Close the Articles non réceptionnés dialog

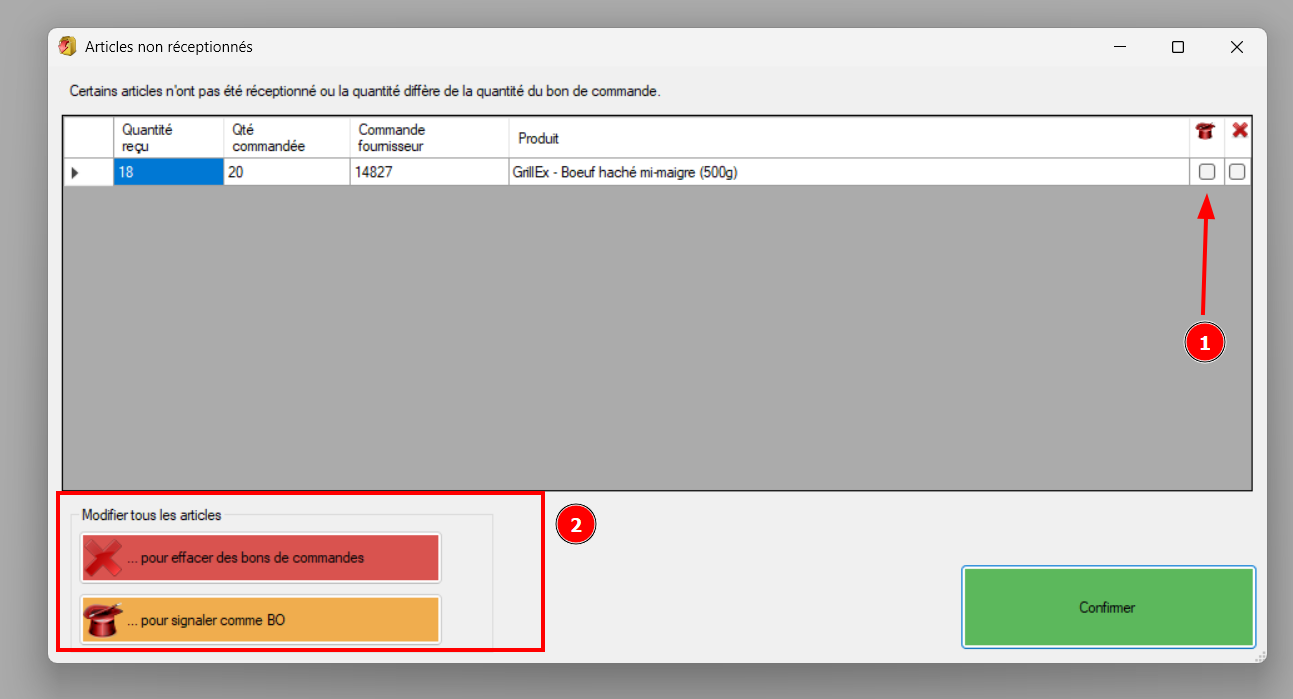1237,47
